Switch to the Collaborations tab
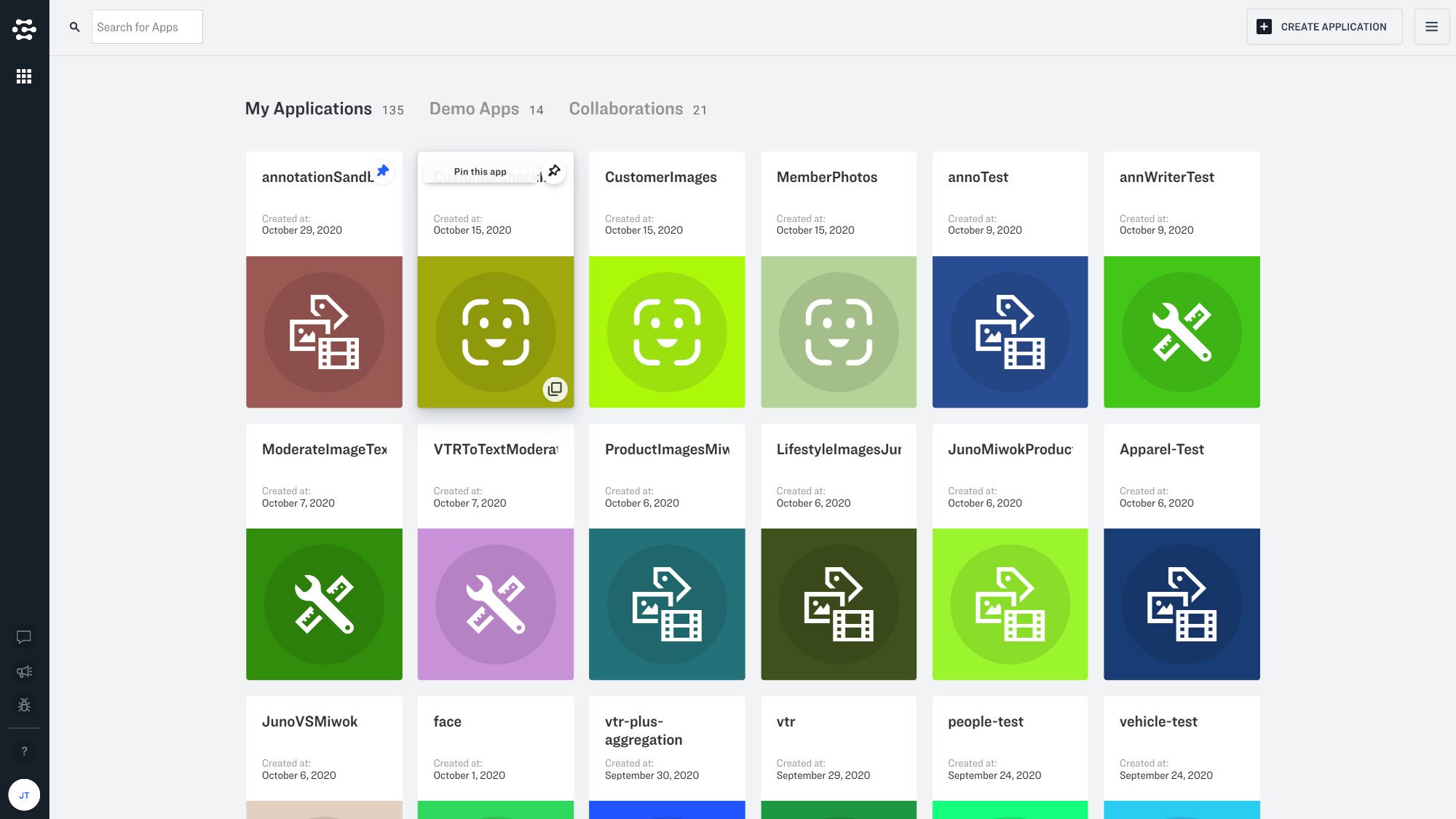Image resolution: width=1456 pixels, height=819 pixels. [x=625, y=108]
